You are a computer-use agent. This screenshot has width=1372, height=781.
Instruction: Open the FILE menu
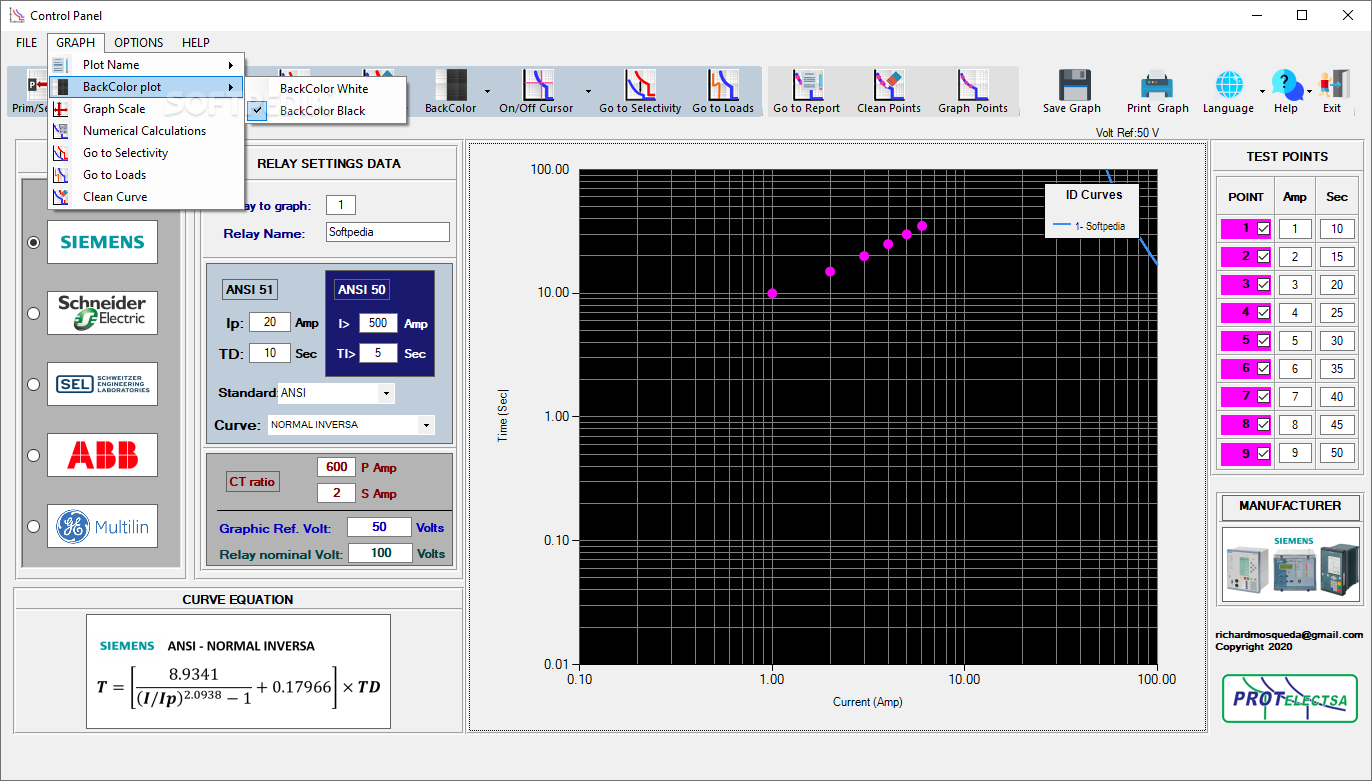pyautogui.click(x=27, y=43)
